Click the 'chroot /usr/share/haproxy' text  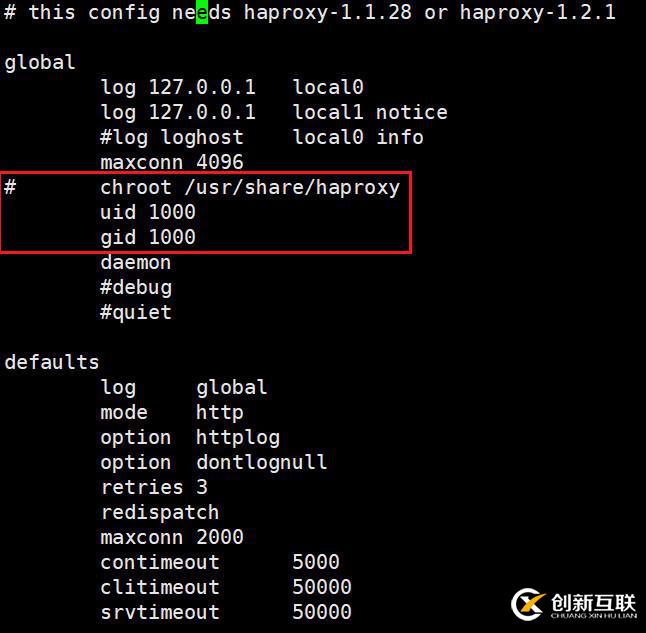[x=250, y=188]
